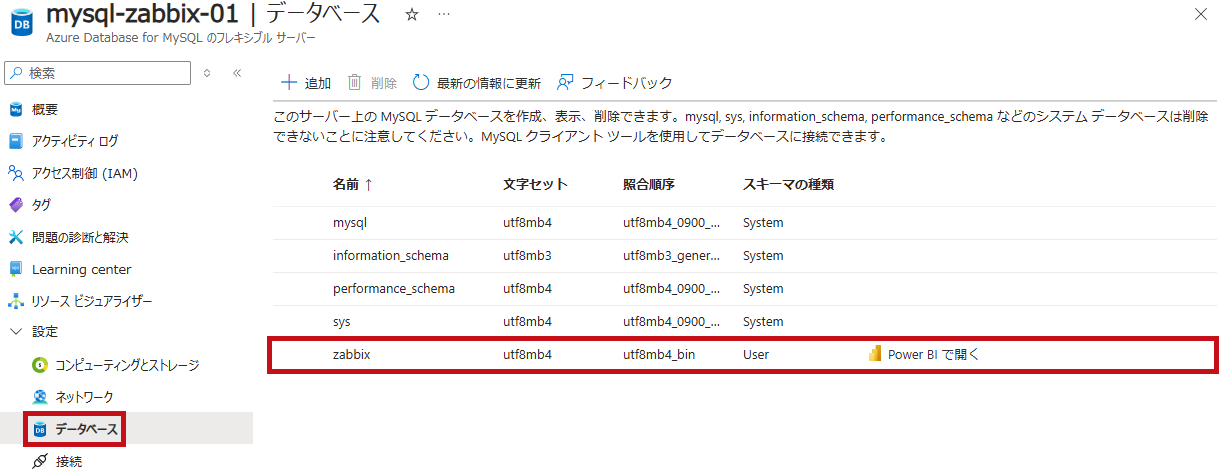Open 概要 overview icon in sidebar

(15, 109)
